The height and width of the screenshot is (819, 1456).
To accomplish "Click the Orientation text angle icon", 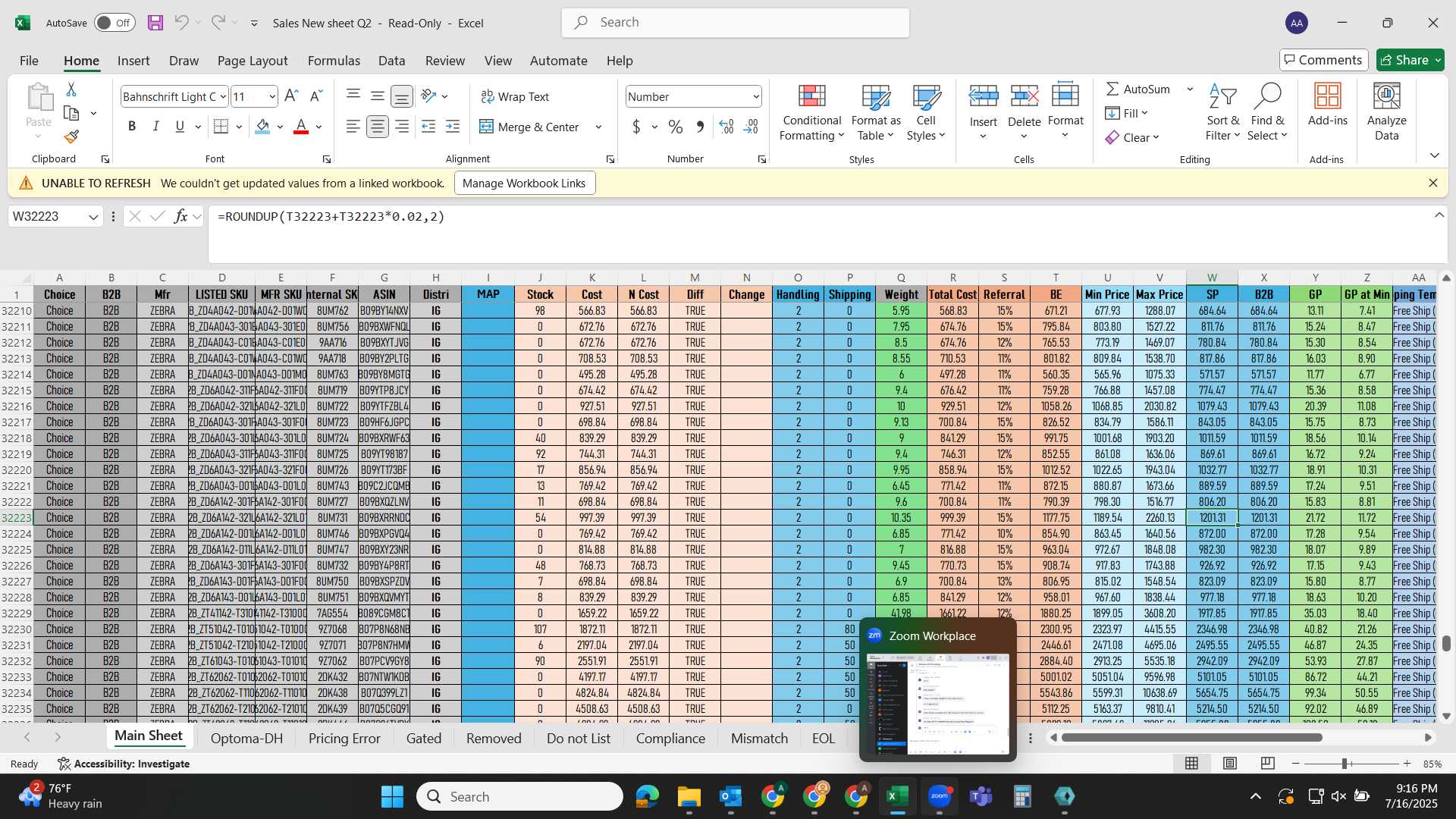I will 429,96.
